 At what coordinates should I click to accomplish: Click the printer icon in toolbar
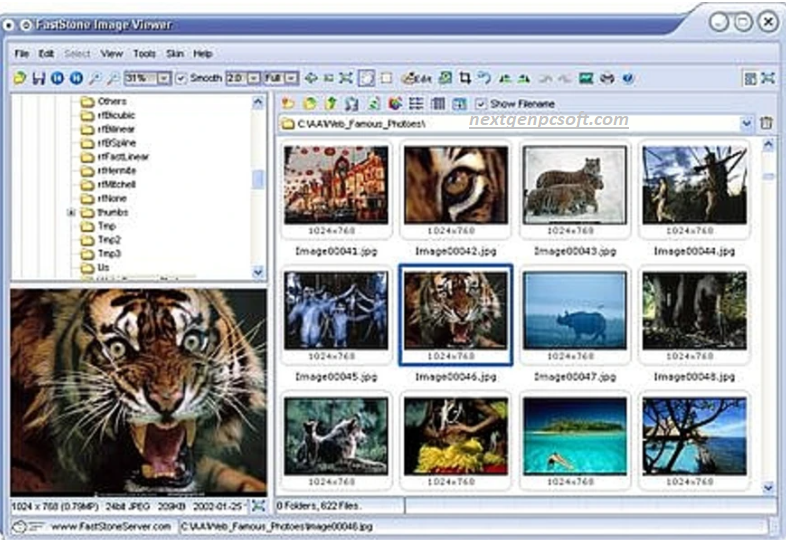pos(607,78)
